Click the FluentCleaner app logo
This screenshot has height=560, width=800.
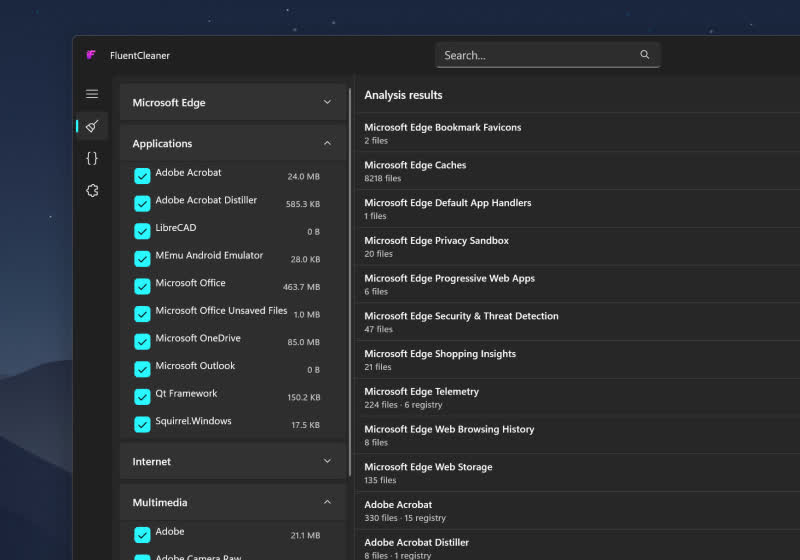pyautogui.click(x=91, y=55)
